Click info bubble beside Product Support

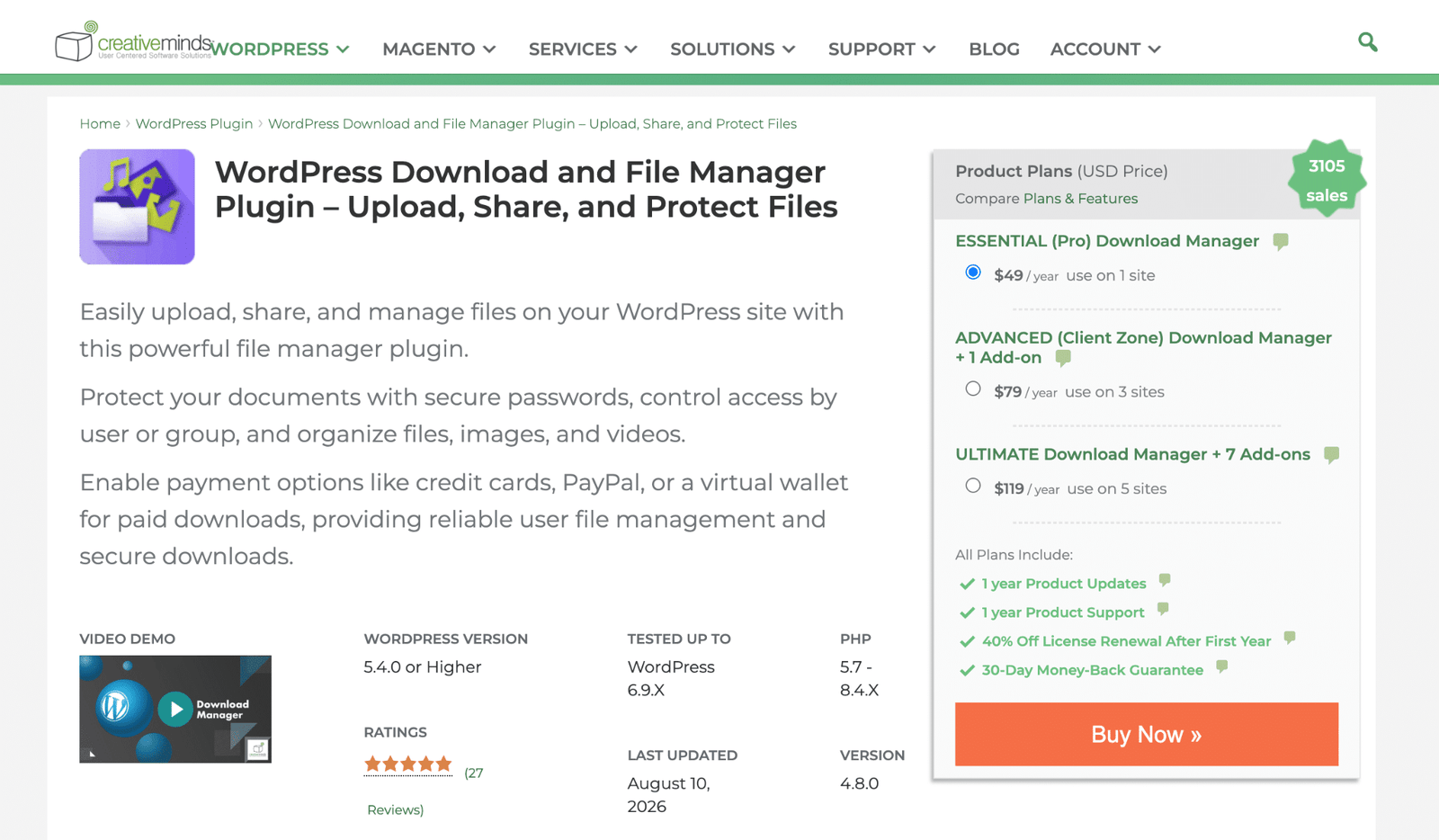tap(1163, 609)
